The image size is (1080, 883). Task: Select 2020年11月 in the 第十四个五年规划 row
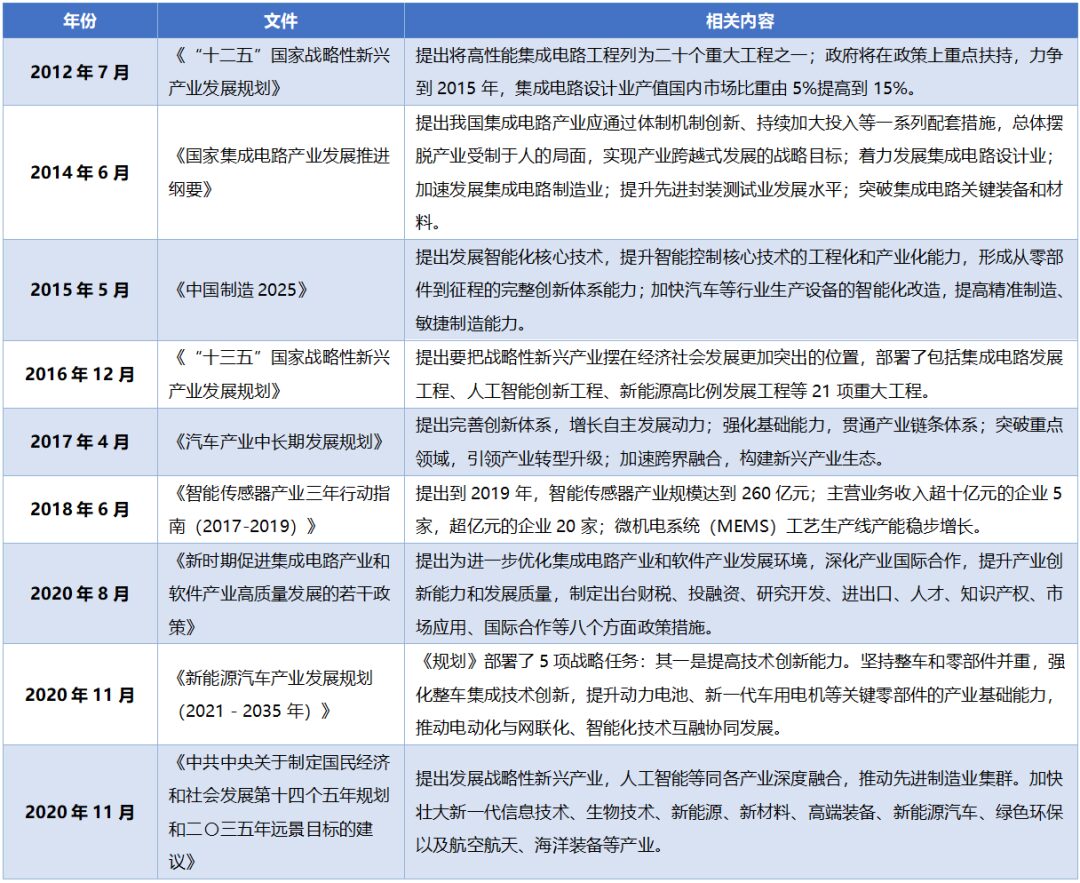coord(80,812)
